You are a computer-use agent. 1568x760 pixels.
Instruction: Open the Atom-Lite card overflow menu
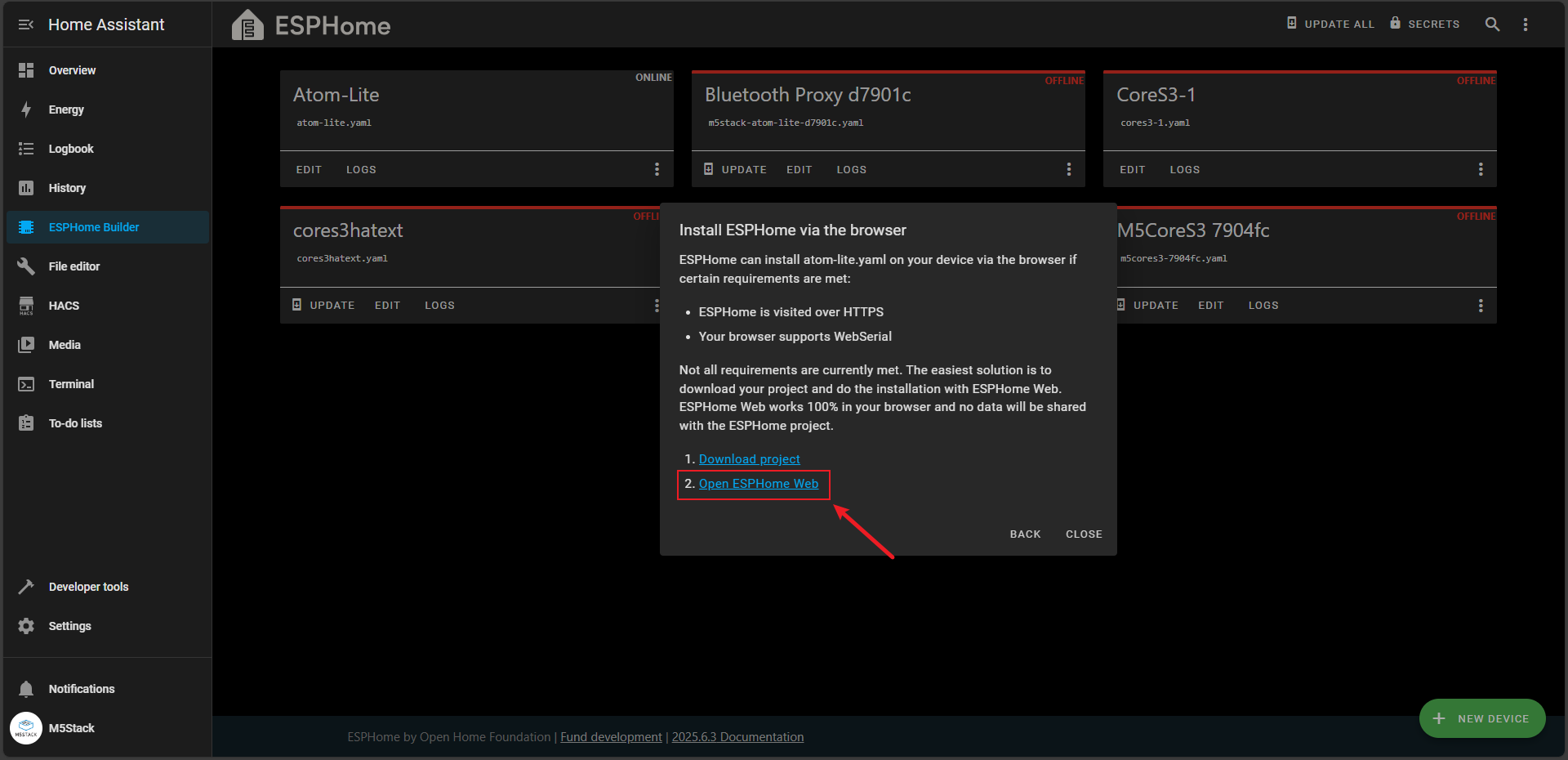657,169
